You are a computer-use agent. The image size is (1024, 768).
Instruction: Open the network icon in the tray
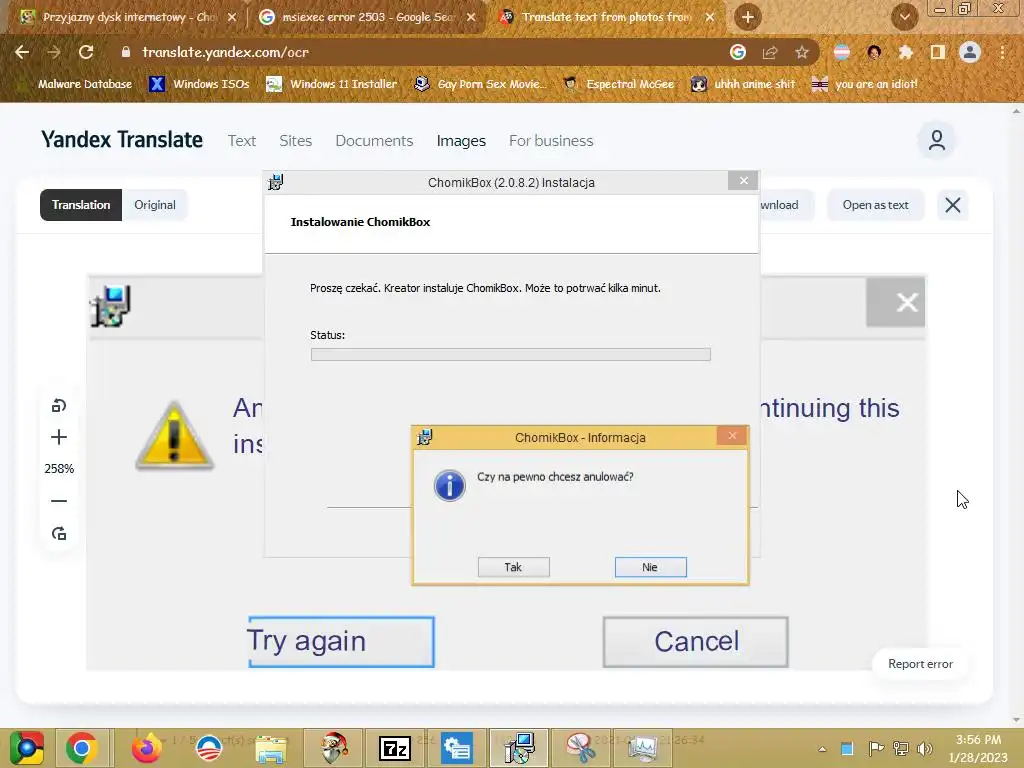coord(901,748)
